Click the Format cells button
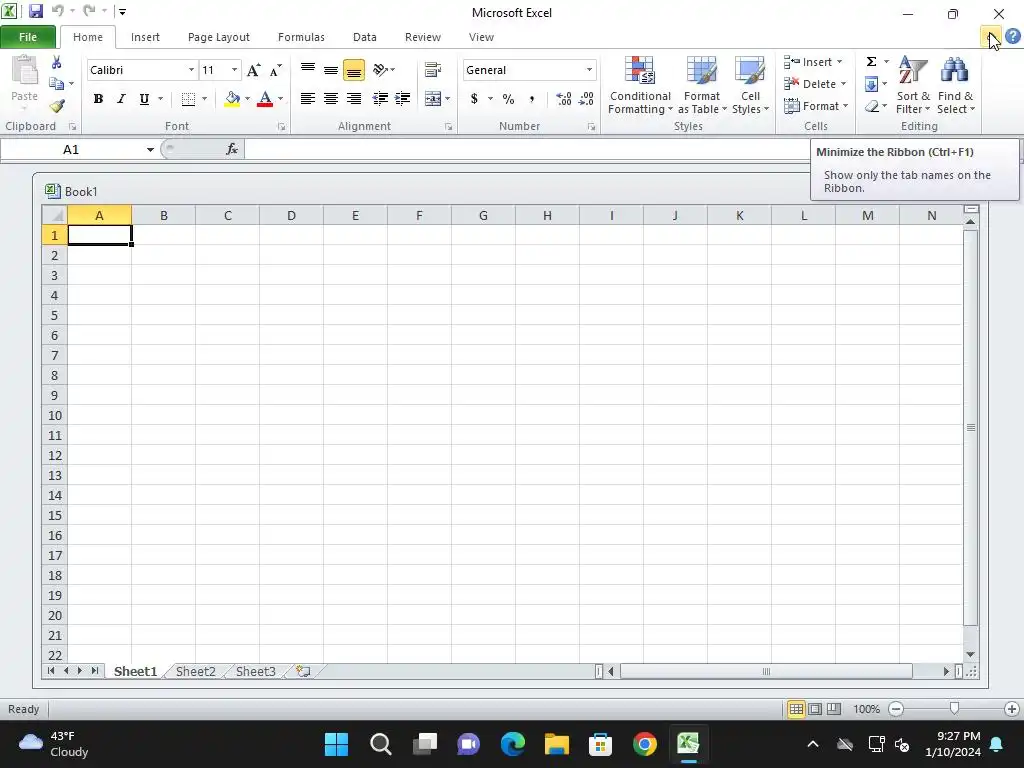Screen dimensions: 1024x768 pos(816,106)
